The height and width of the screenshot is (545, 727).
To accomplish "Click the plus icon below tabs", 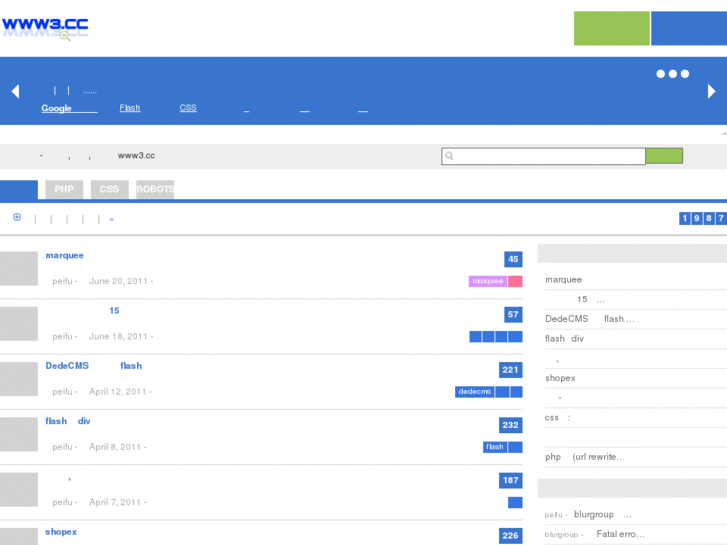I will point(17,217).
